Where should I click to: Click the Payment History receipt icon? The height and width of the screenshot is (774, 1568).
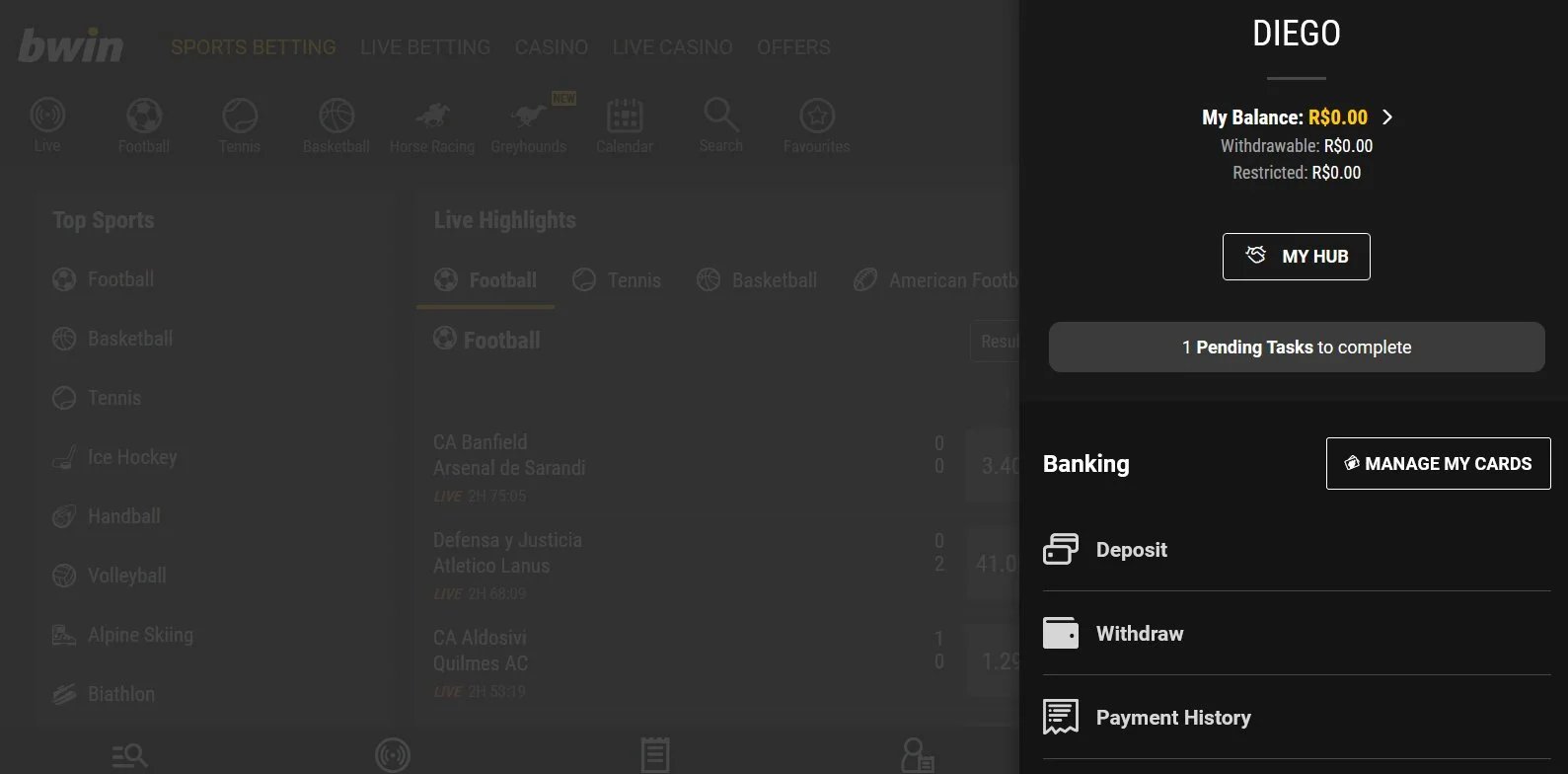pos(1061,717)
